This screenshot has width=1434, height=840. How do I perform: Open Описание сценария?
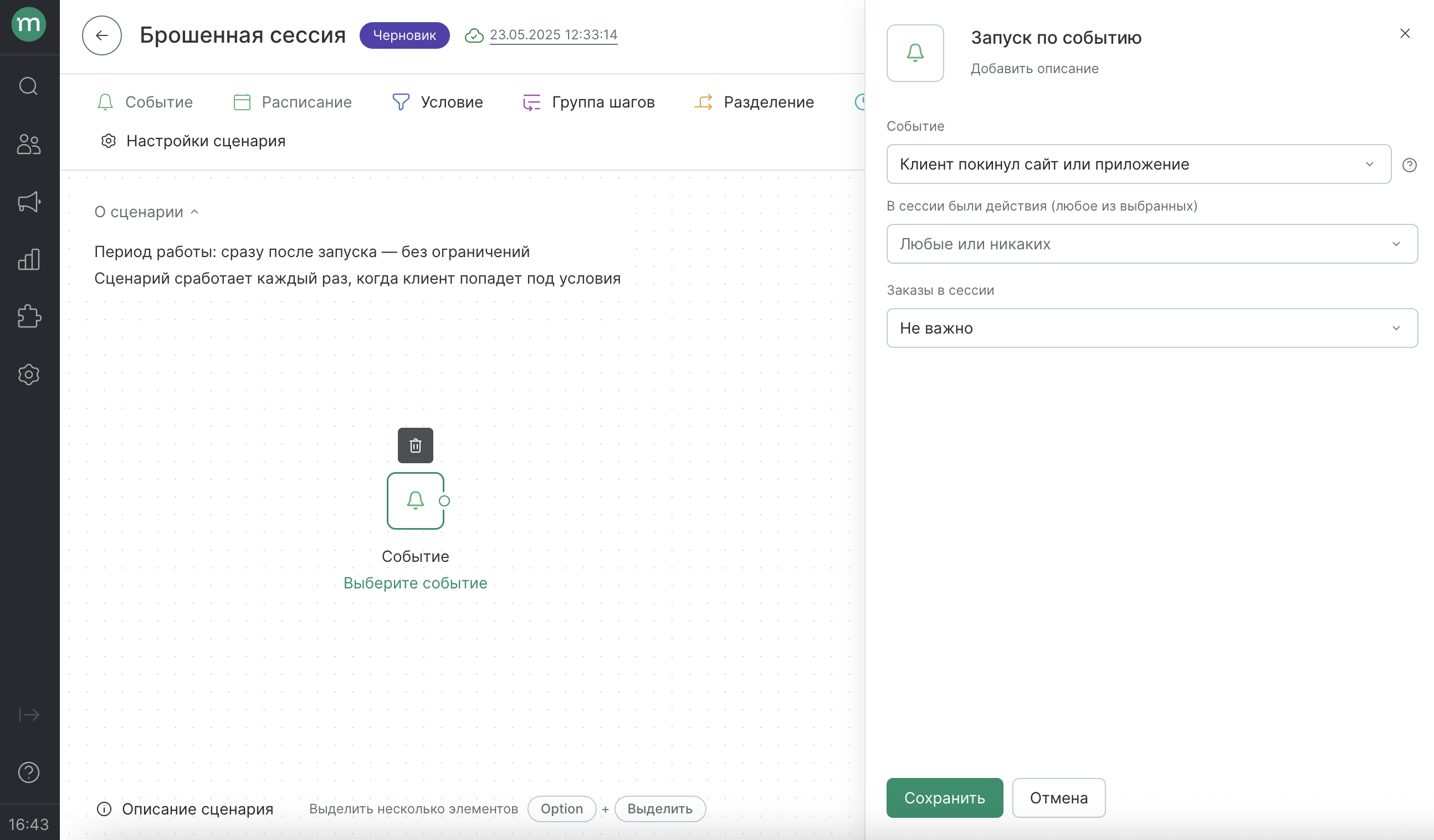197,809
